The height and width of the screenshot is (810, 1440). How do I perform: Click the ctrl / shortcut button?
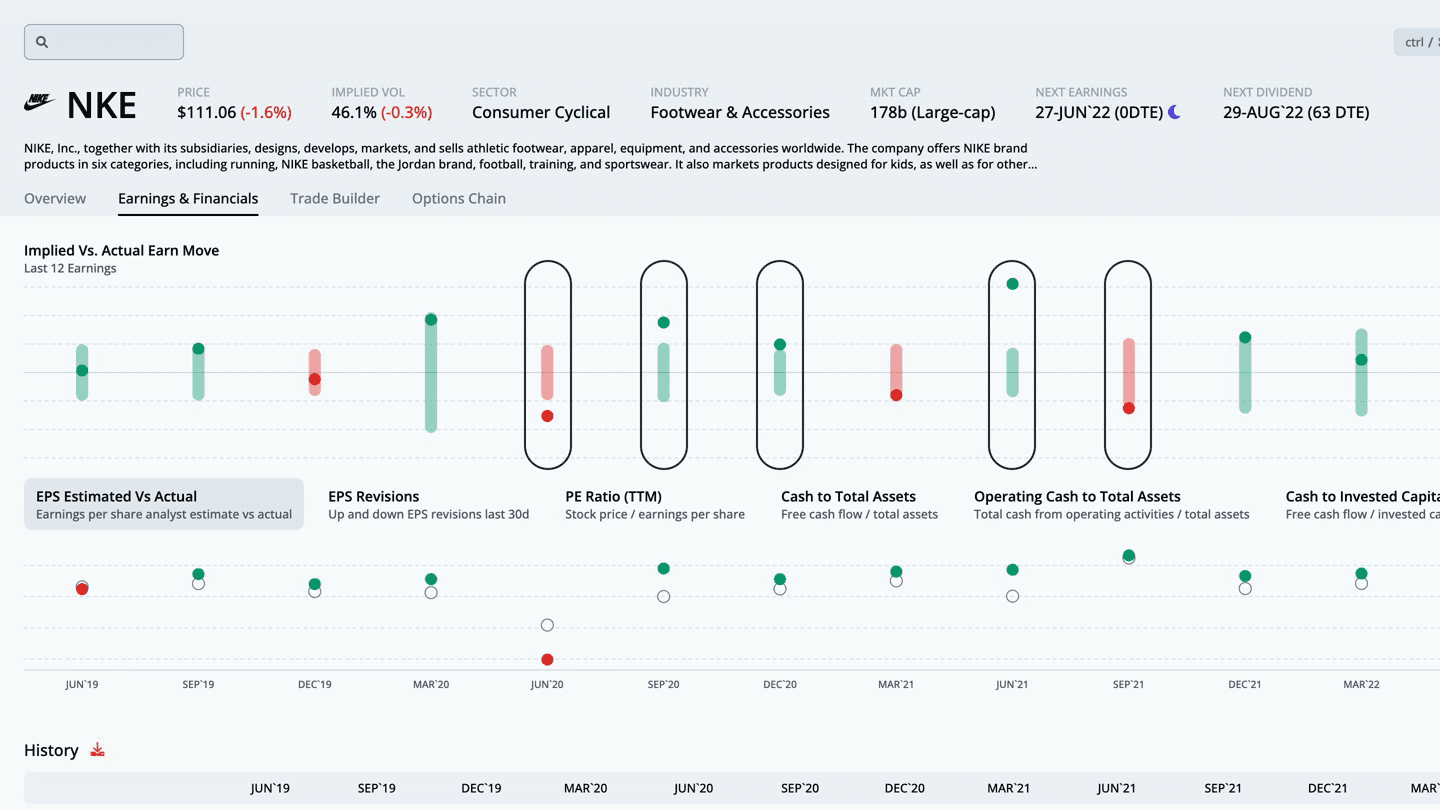point(1418,42)
